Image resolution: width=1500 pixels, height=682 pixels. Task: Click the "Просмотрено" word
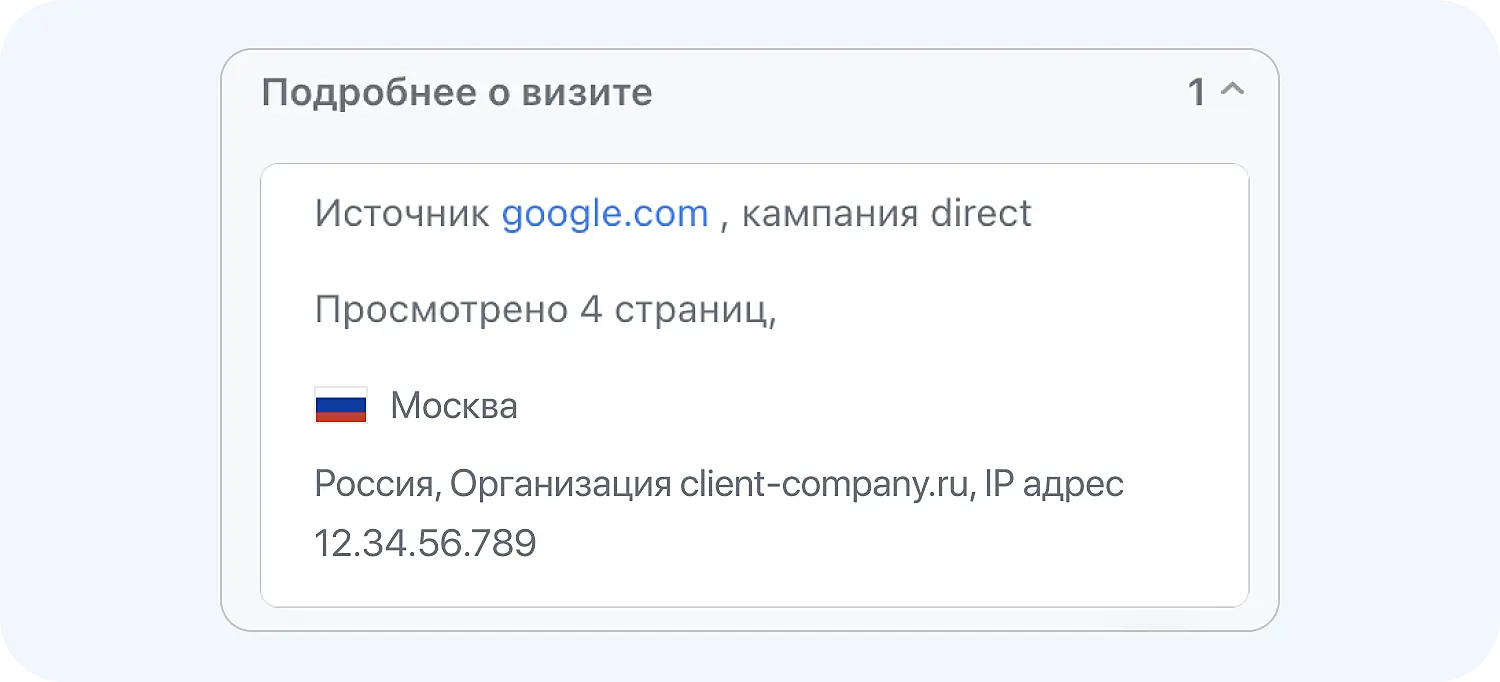pyautogui.click(x=441, y=310)
